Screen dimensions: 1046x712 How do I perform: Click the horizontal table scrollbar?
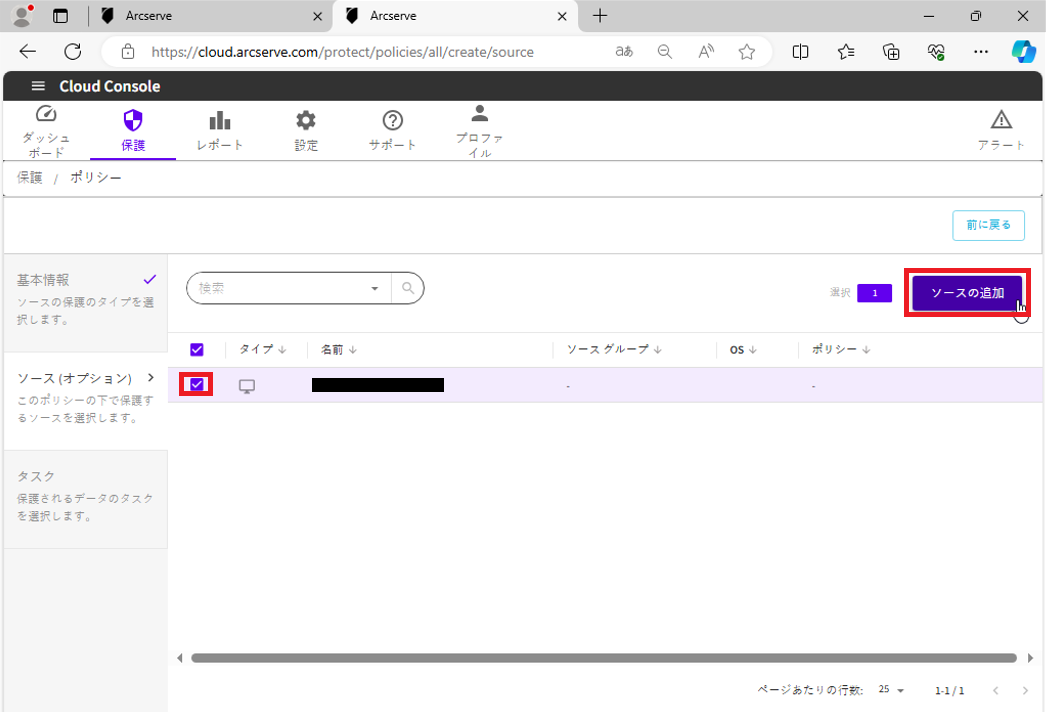pyautogui.click(x=600, y=658)
